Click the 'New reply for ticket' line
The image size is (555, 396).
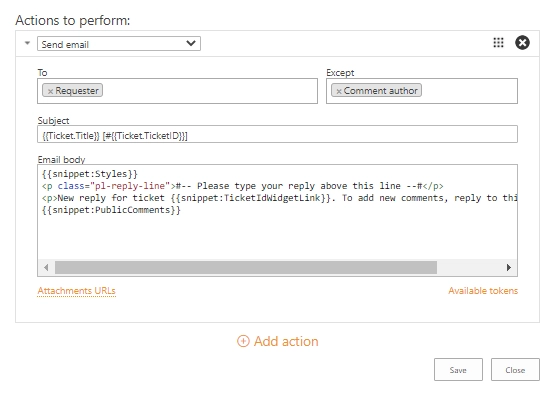coord(279,198)
